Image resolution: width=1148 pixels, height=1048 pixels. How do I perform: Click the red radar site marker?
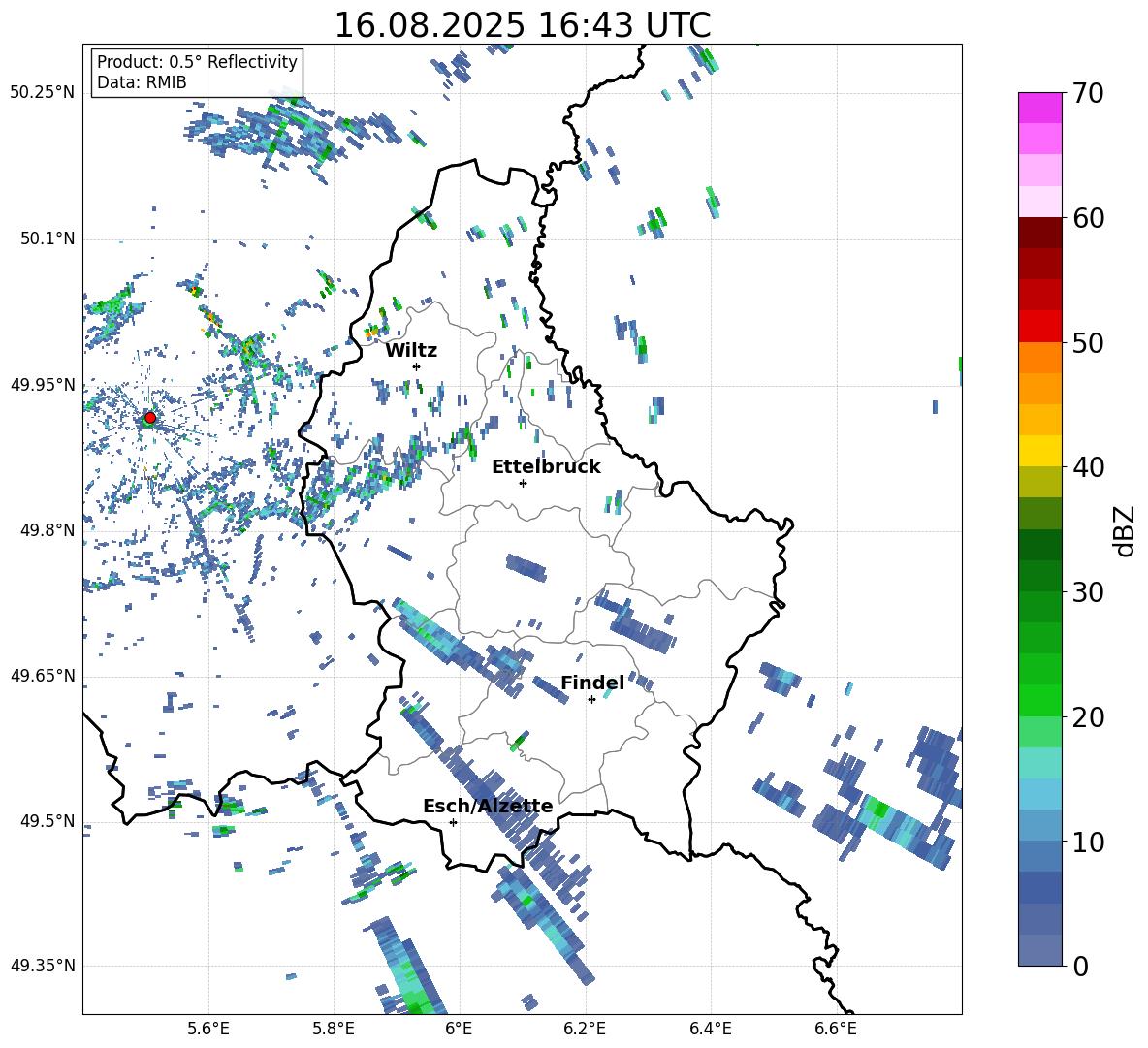point(150,418)
